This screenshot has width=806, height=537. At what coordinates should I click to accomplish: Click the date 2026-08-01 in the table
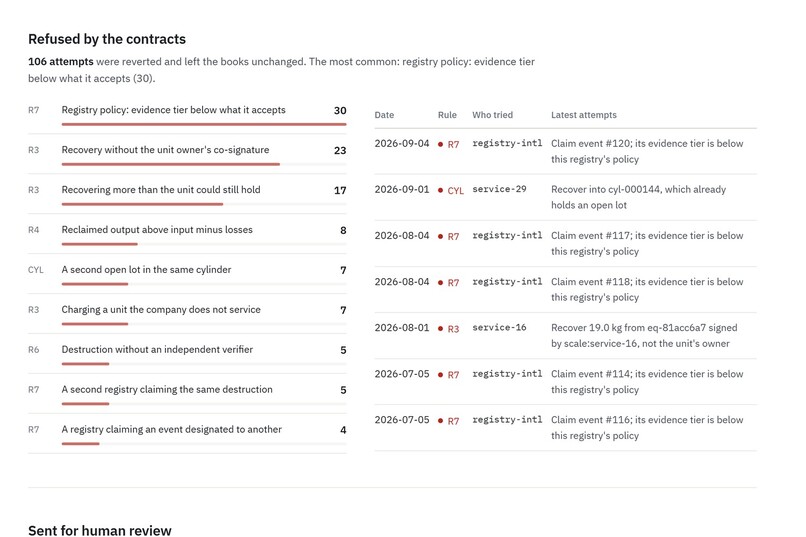401,327
